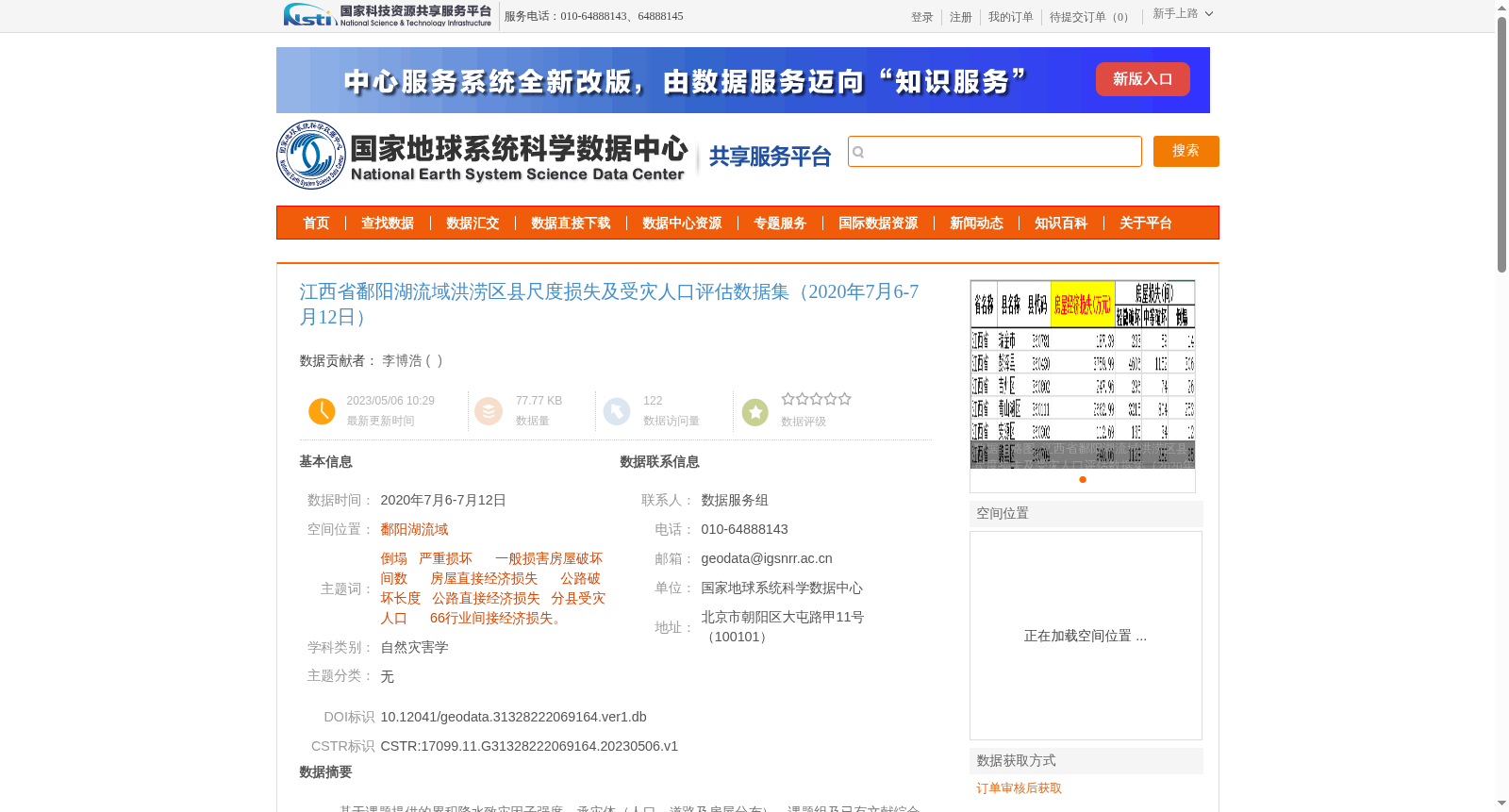Rate the dataset with the fifth star
Viewport: 1509px width, 812px height.
pos(845,399)
